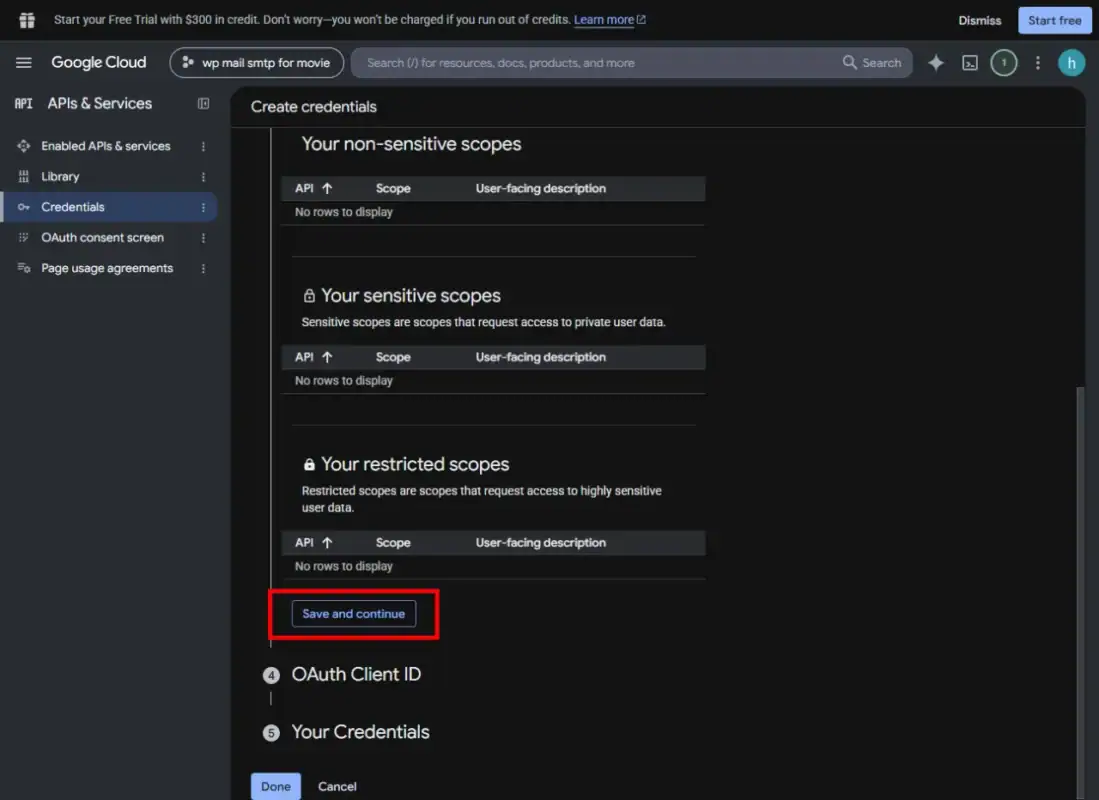Click Scope column header in restricted table
1099x800 pixels.
point(392,543)
